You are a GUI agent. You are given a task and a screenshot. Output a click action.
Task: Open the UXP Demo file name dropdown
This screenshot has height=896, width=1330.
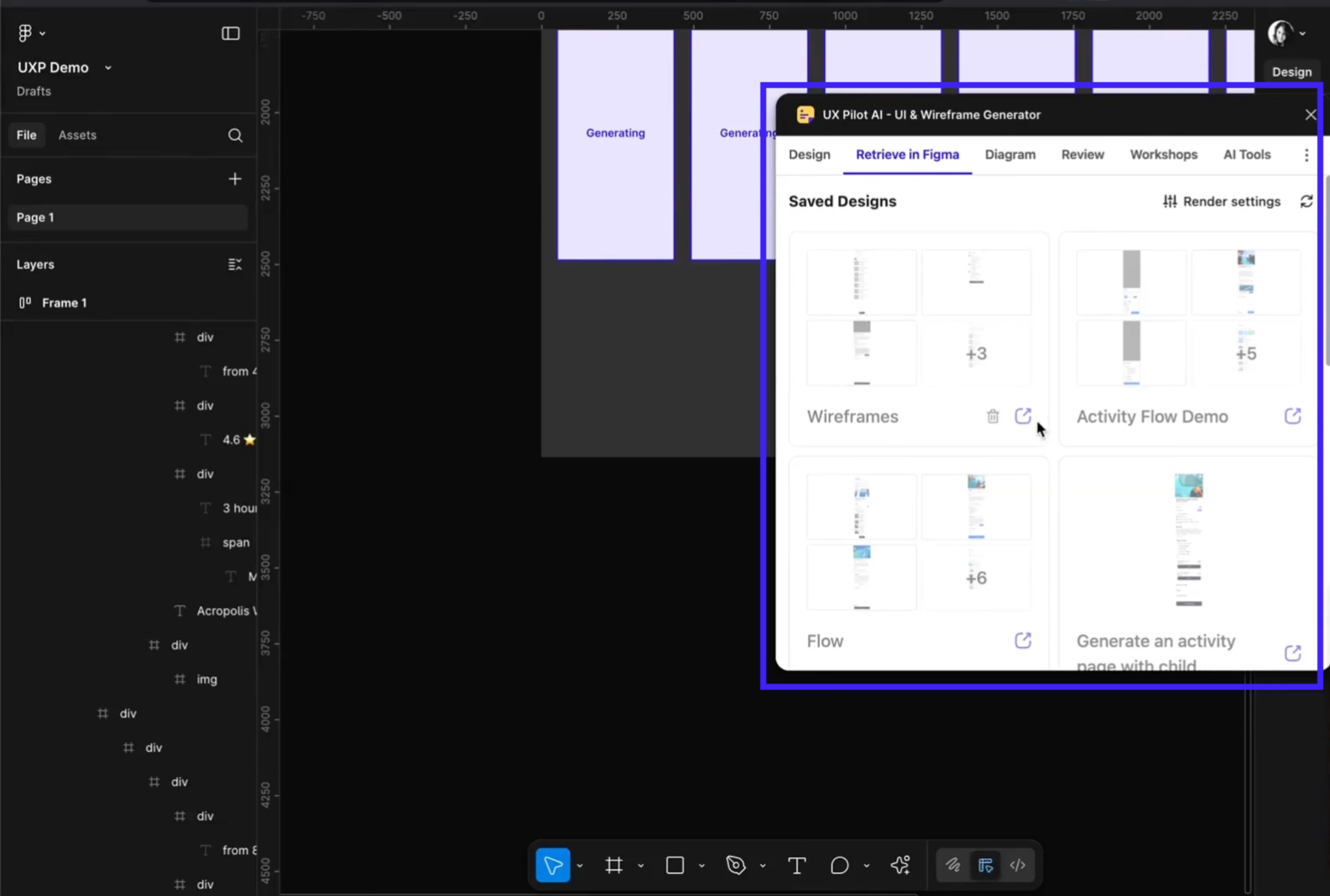108,68
